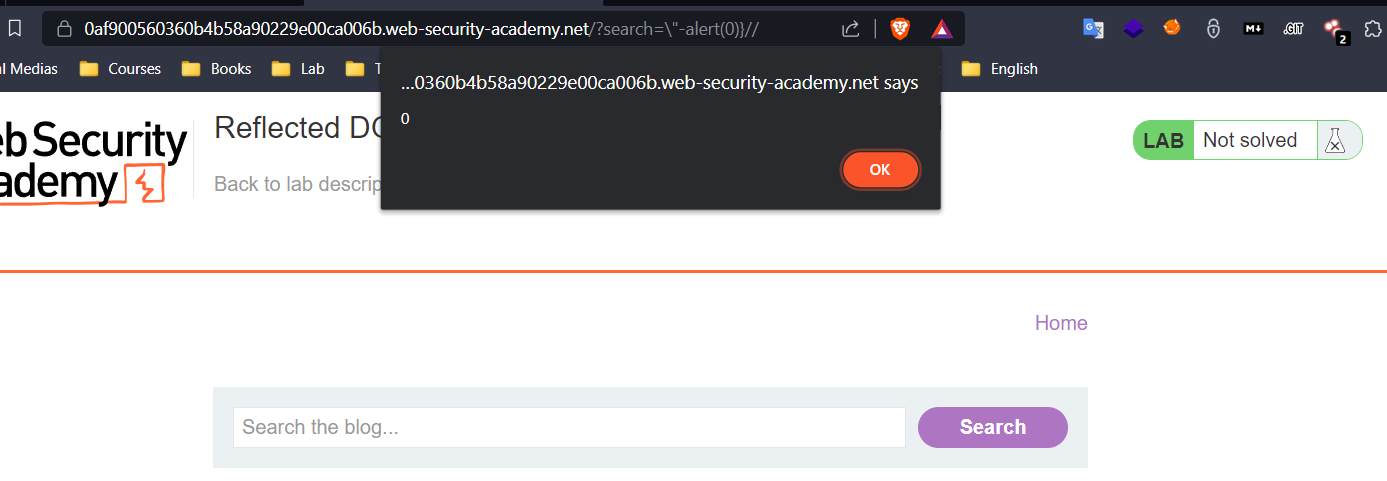Image resolution: width=1387 pixels, height=481 pixels.
Task: Open the Courses bookmarks folder
Action: (120, 69)
